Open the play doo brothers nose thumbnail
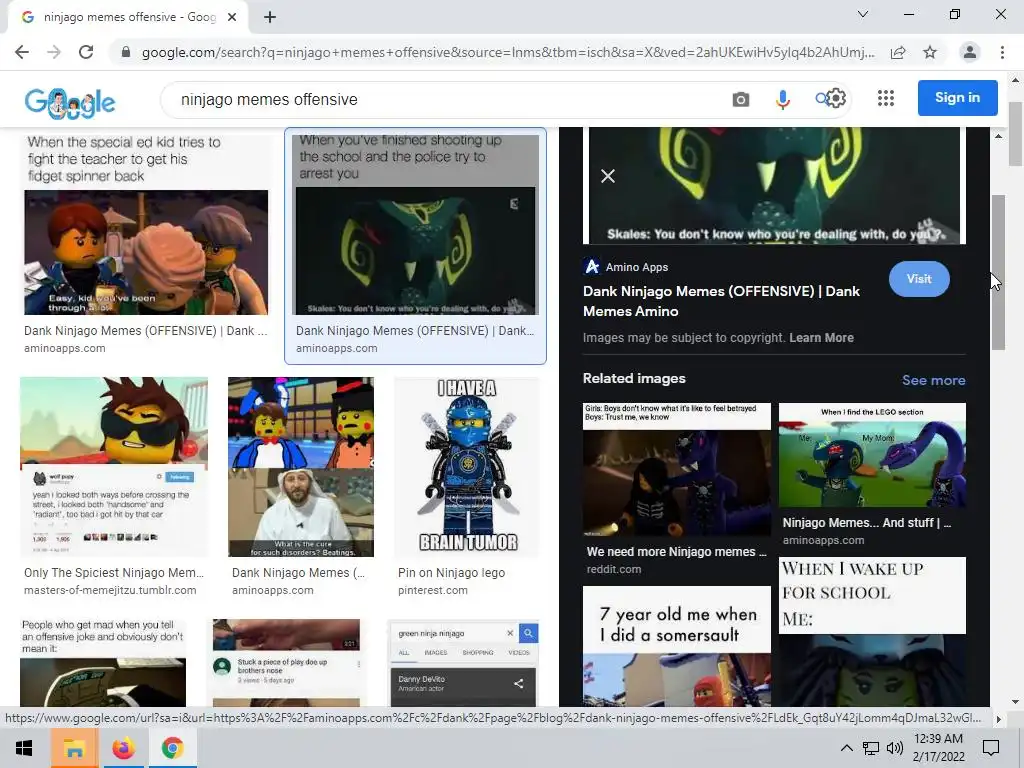Screen dimensions: 1024x768 tap(287, 664)
